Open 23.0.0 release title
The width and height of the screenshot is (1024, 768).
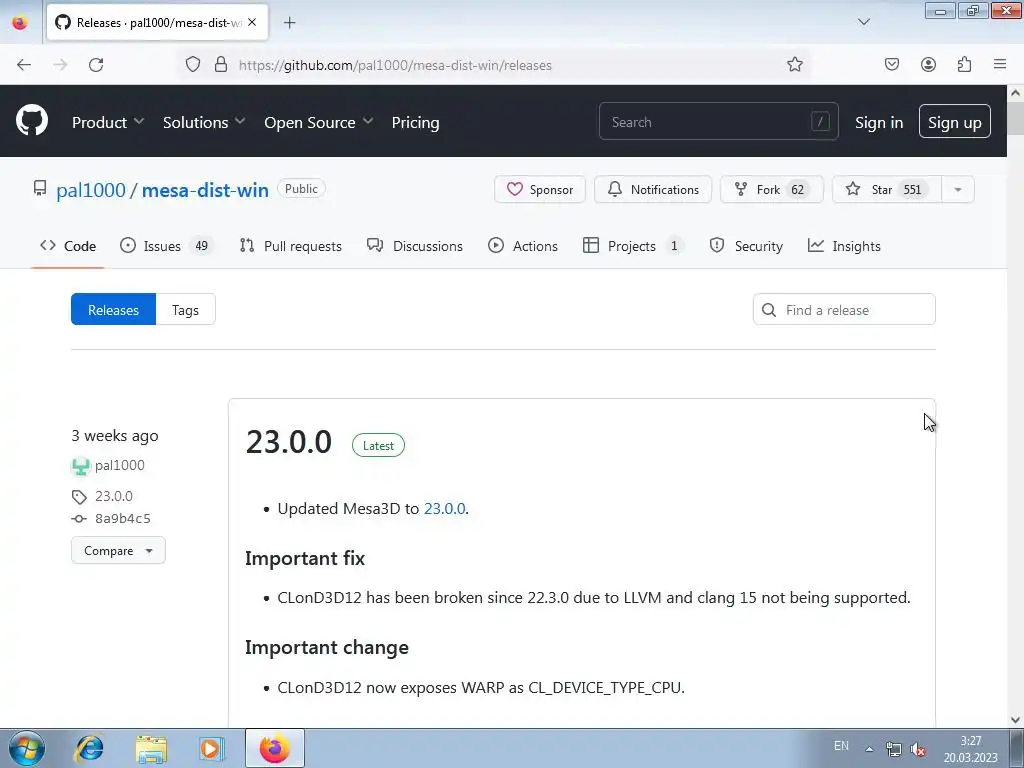(x=289, y=442)
